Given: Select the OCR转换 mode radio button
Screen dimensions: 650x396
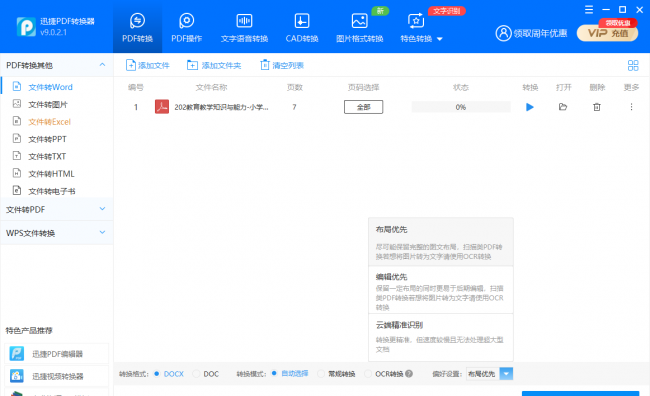Looking at the screenshot, I should [x=368, y=374].
